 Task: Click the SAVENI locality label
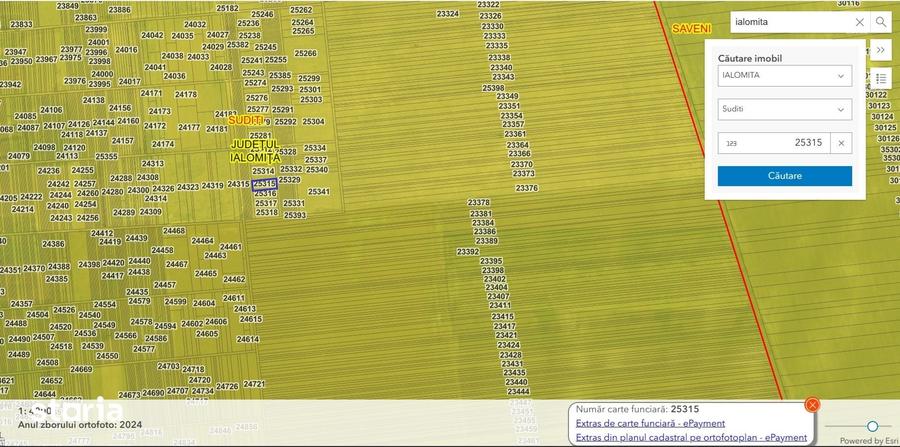point(692,29)
